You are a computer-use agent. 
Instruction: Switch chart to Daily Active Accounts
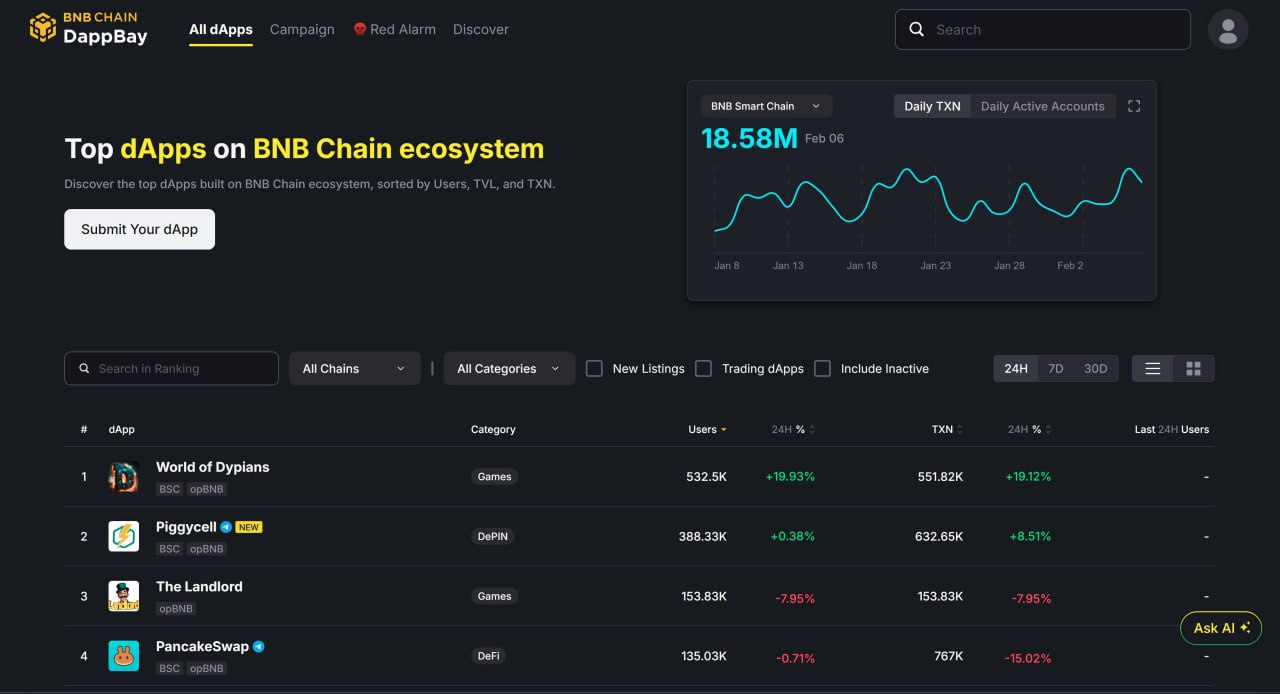click(1042, 106)
